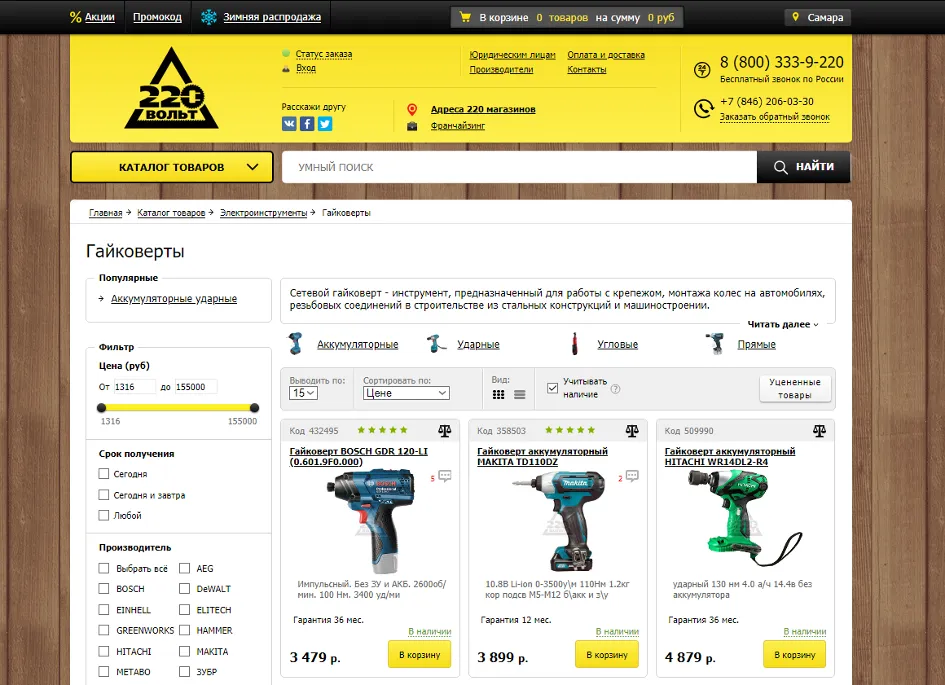The height and width of the screenshot is (685, 945).
Task: Click availability help question mark icon
Action: pos(615,389)
